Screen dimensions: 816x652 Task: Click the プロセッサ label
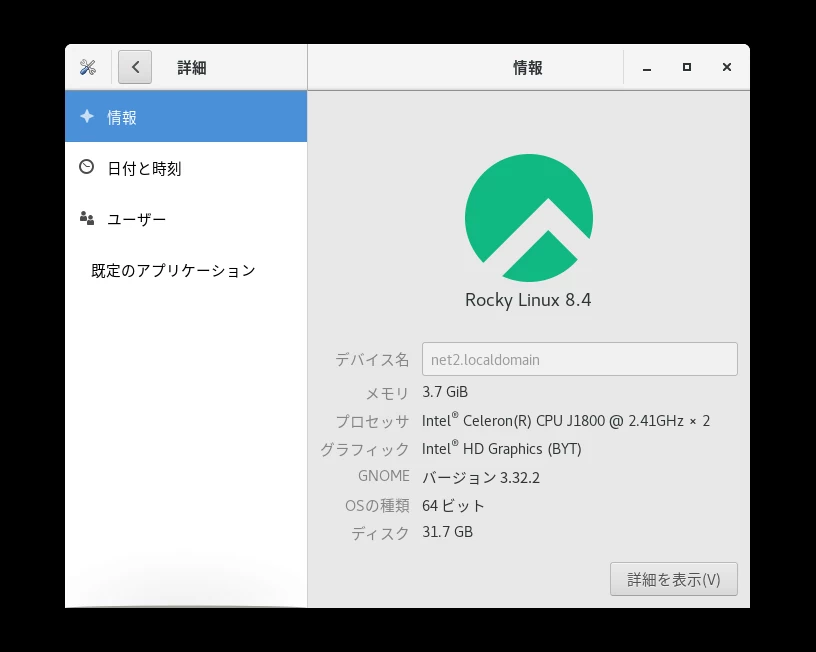click(x=373, y=421)
